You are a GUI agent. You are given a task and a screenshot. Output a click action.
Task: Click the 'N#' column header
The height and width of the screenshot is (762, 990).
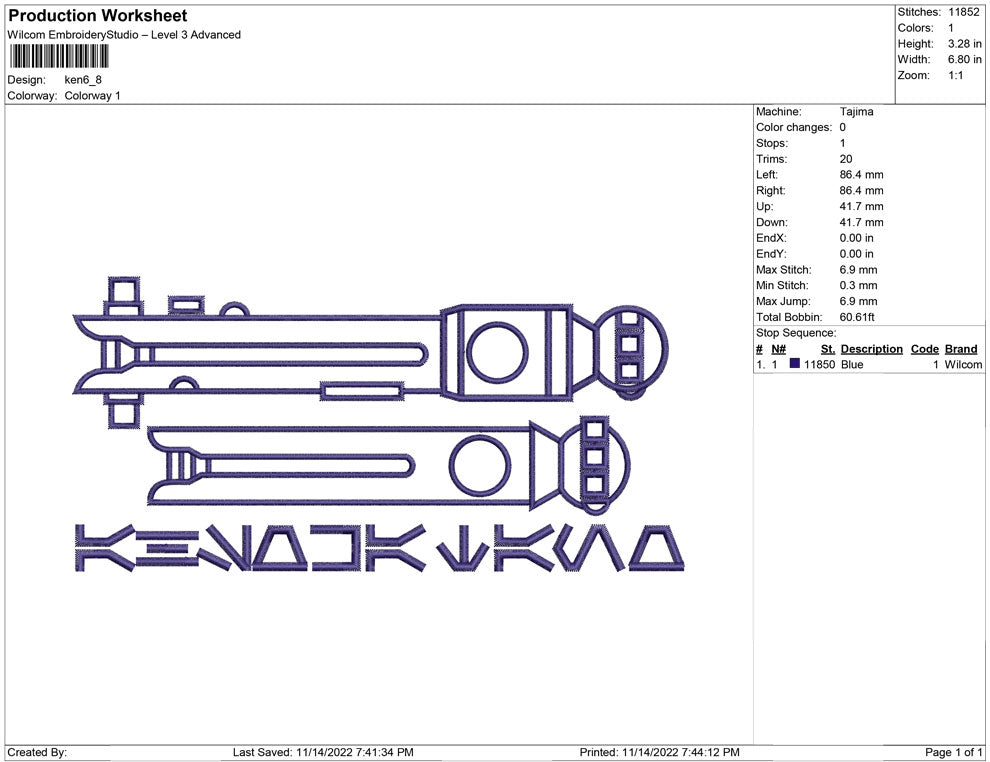[778, 349]
